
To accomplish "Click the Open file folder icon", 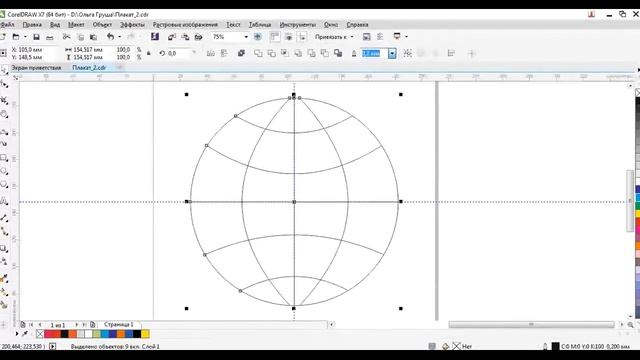I will point(16,37).
